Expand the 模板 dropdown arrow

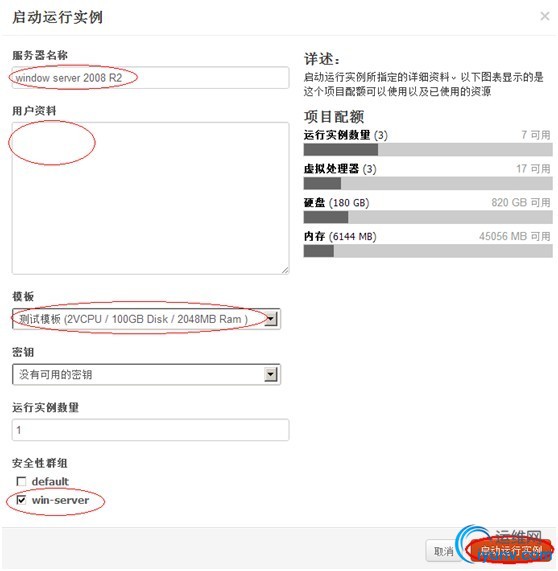271,319
